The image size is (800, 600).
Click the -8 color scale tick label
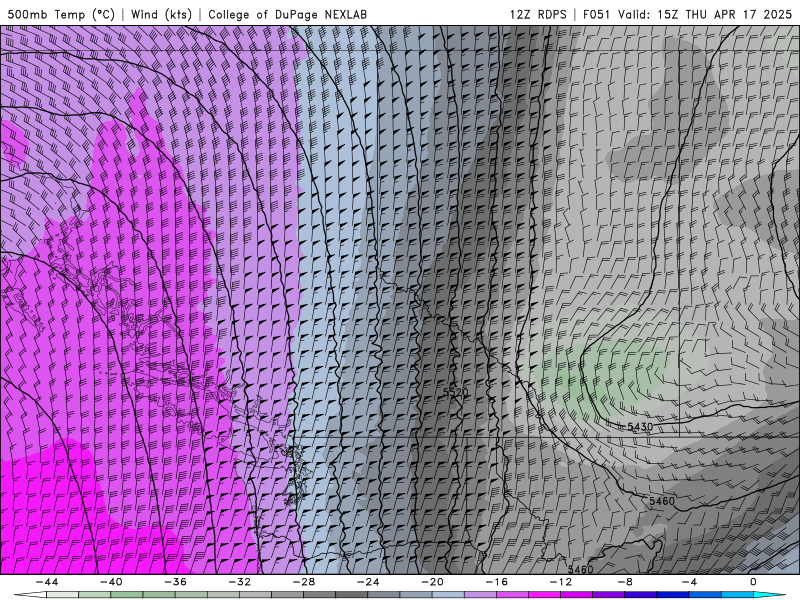625,582
